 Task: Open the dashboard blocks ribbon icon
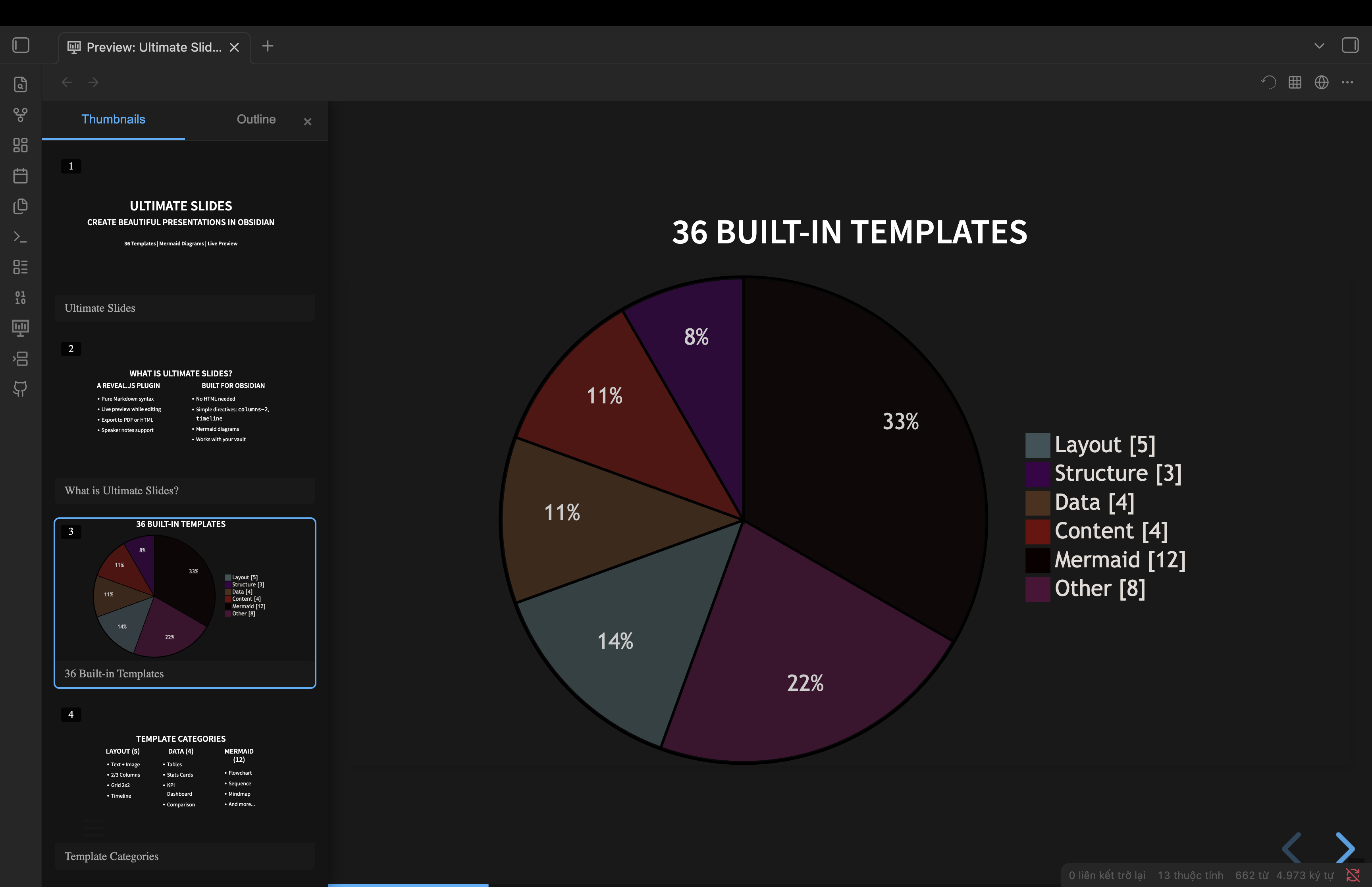21,145
